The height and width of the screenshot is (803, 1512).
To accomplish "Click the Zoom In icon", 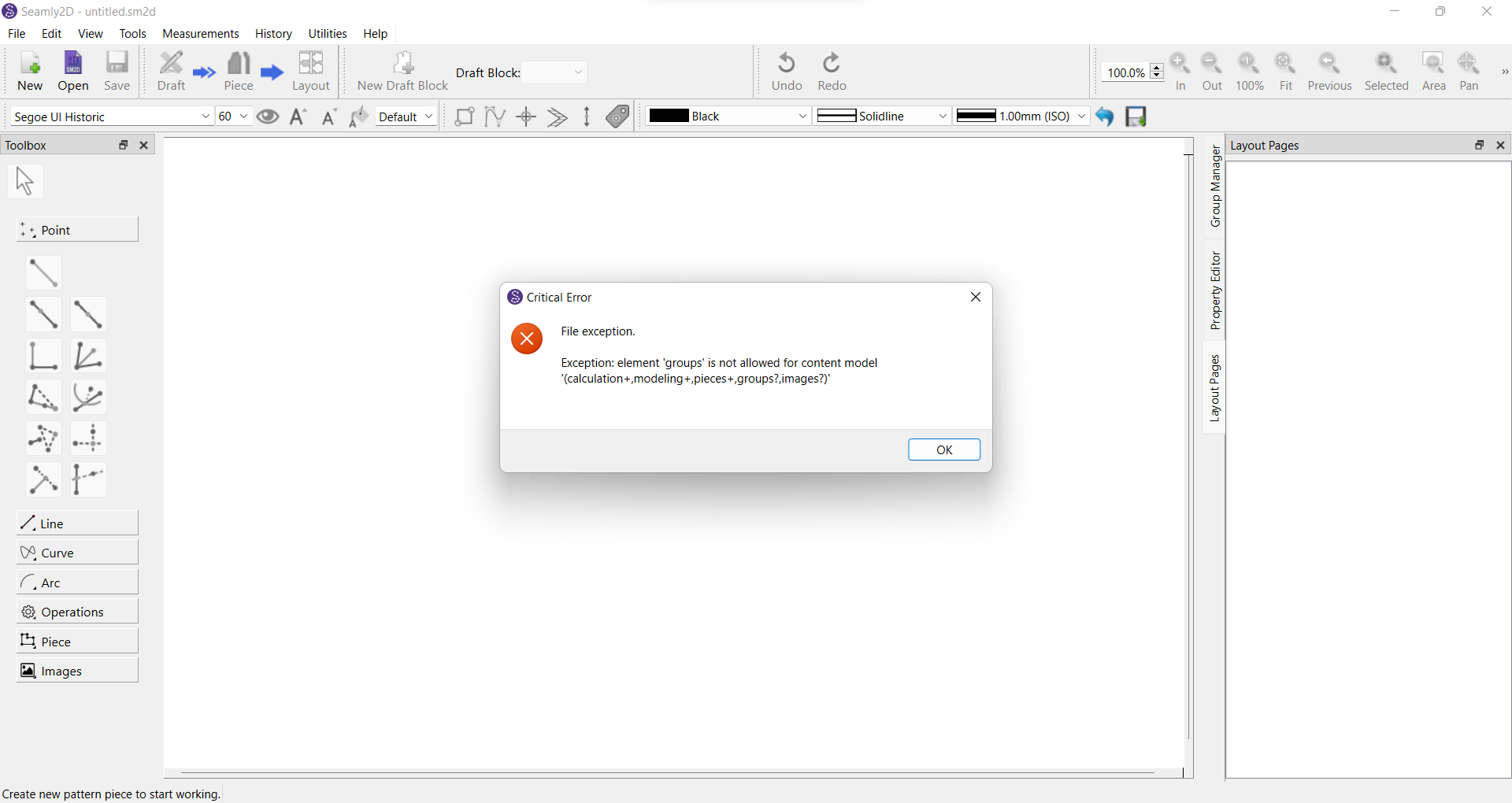I will 1180,71.
